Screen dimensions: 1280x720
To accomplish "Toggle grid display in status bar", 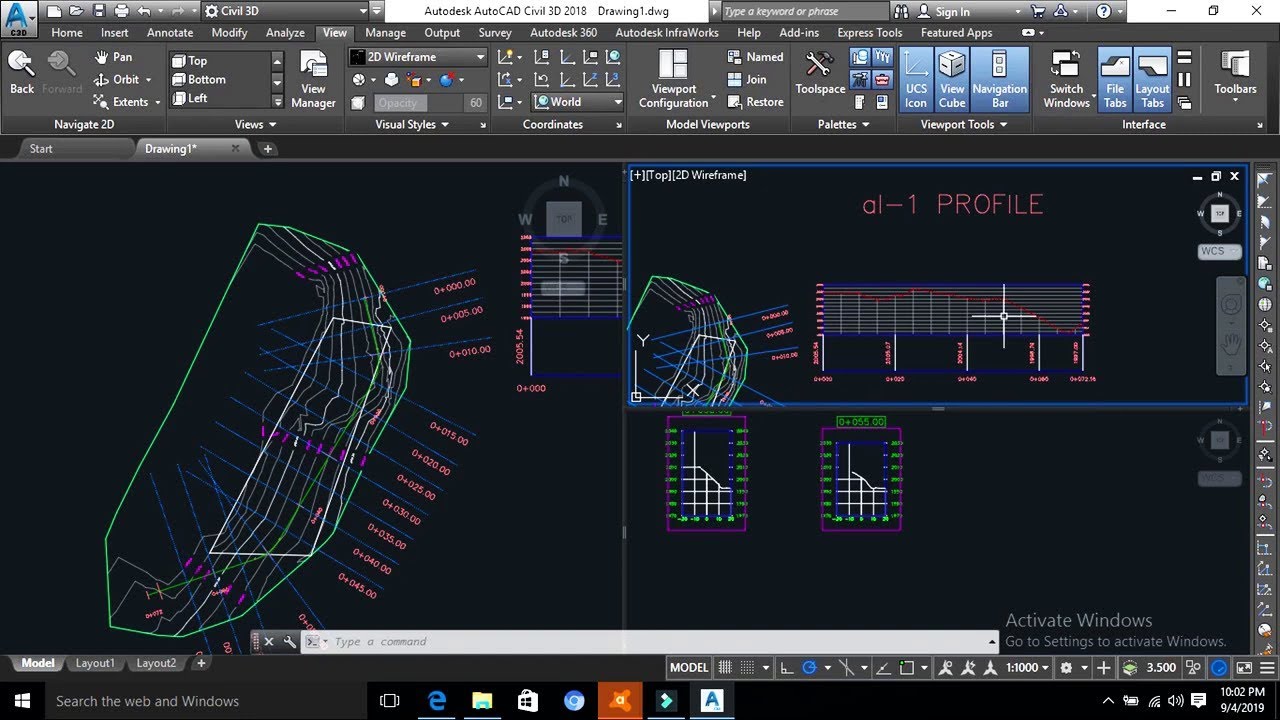I will [x=726, y=667].
